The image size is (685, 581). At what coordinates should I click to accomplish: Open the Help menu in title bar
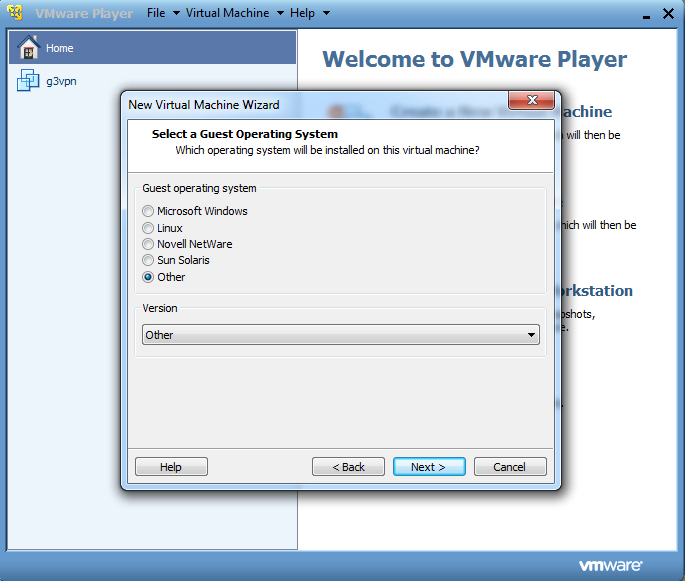pyautogui.click(x=309, y=13)
